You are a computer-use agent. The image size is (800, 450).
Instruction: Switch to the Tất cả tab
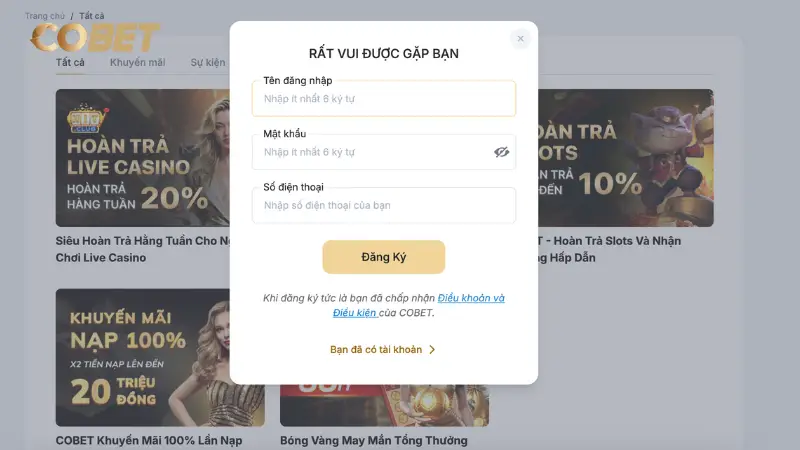pos(70,62)
